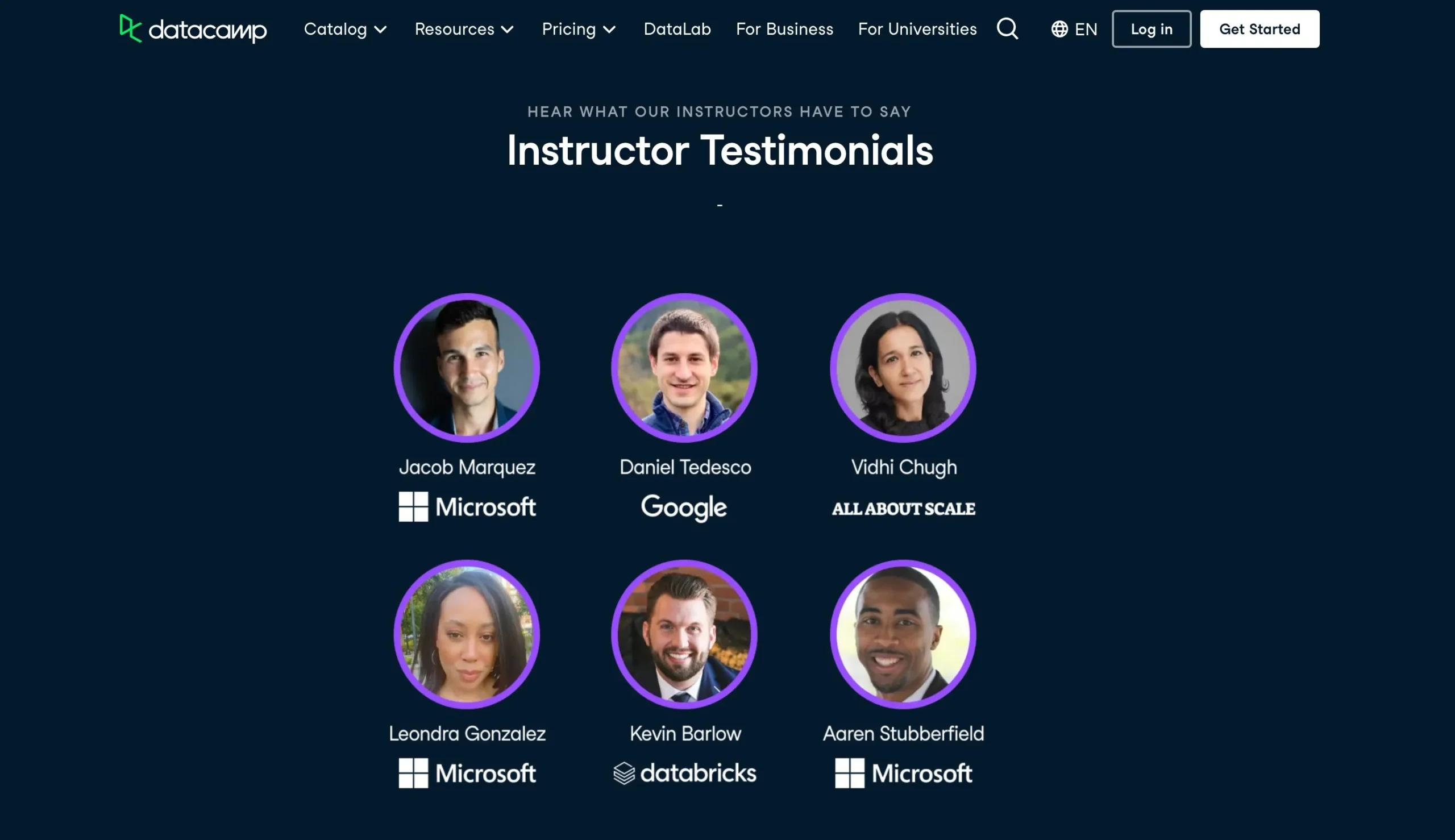1455x840 pixels.
Task: Click Jacob Marquez profile thumbnail
Action: (x=466, y=367)
